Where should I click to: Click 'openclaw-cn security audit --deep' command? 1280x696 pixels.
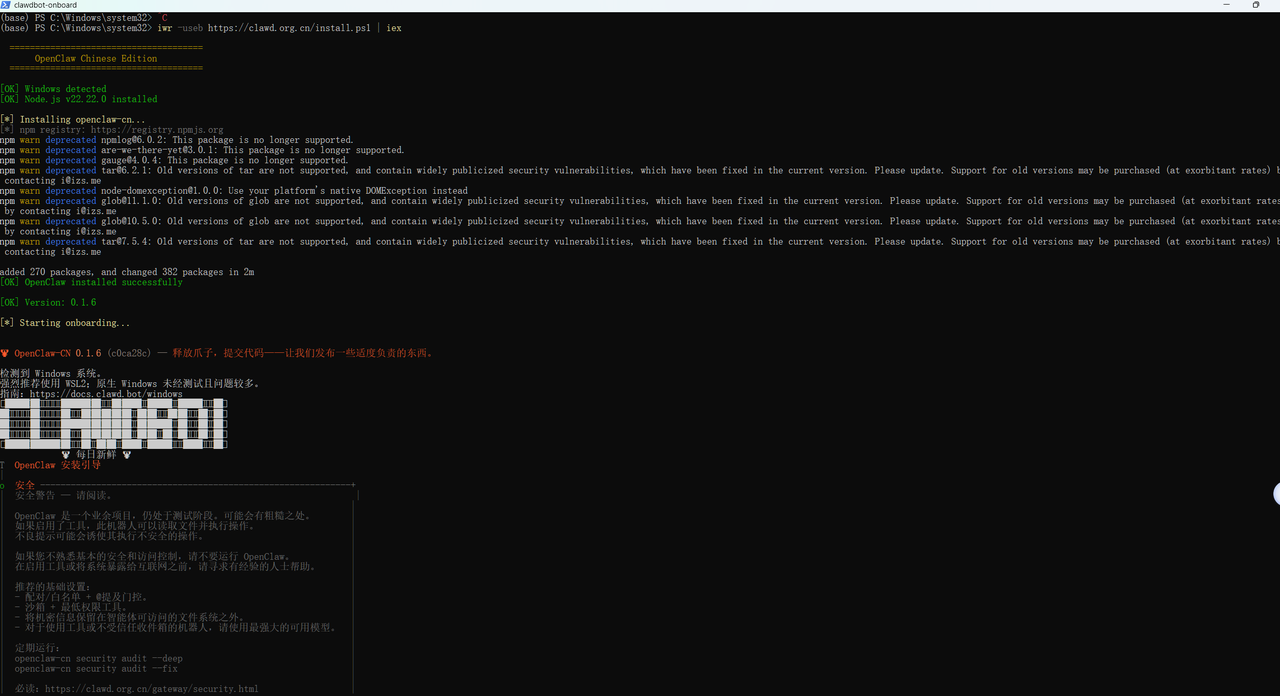coord(99,659)
